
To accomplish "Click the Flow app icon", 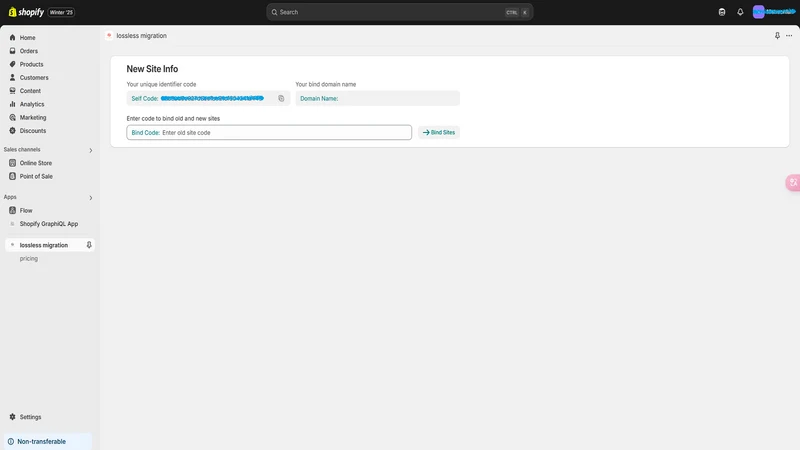I will [x=12, y=210].
